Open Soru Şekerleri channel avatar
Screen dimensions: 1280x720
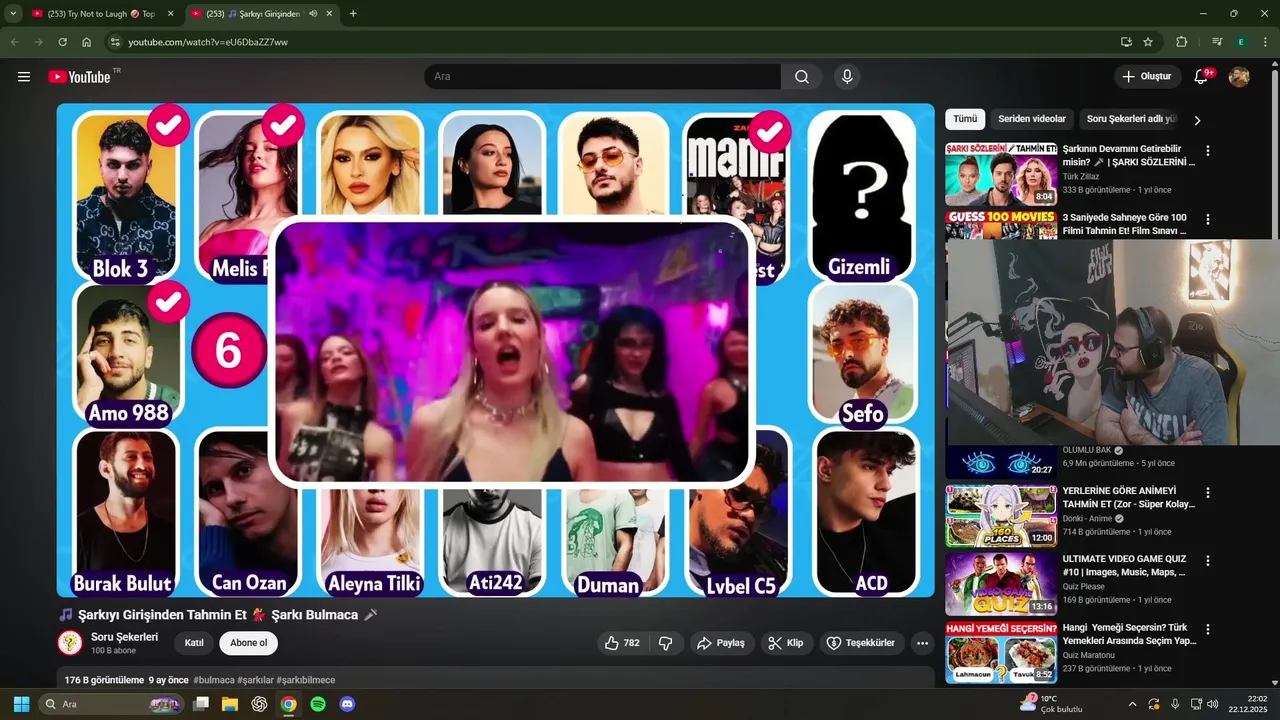70,643
